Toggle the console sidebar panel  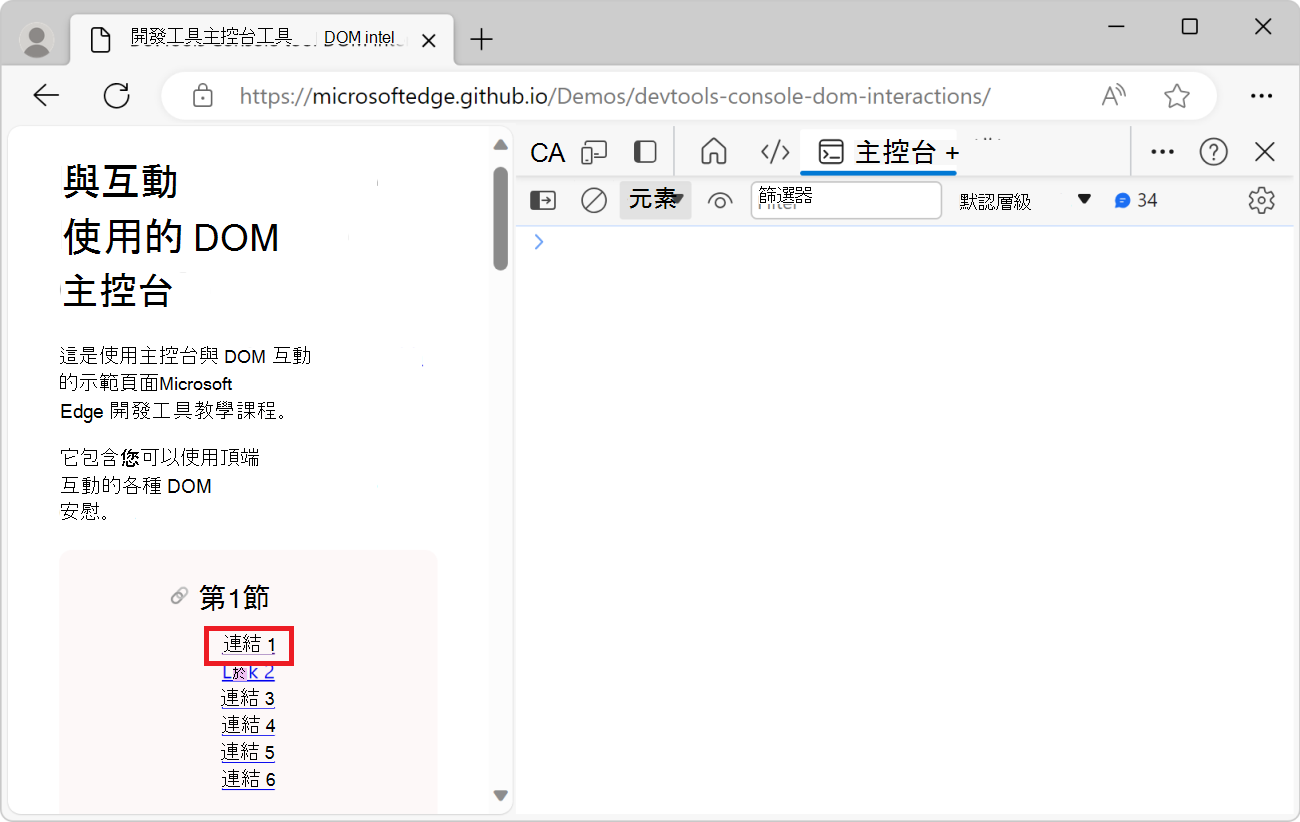[x=543, y=201]
